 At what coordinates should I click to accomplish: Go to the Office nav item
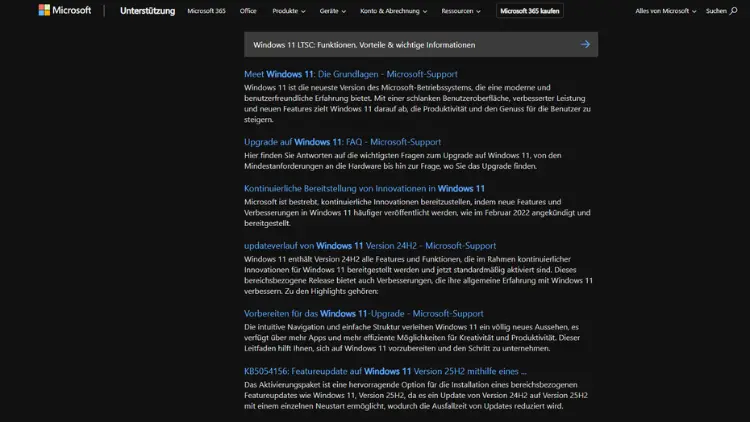pyautogui.click(x=248, y=11)
